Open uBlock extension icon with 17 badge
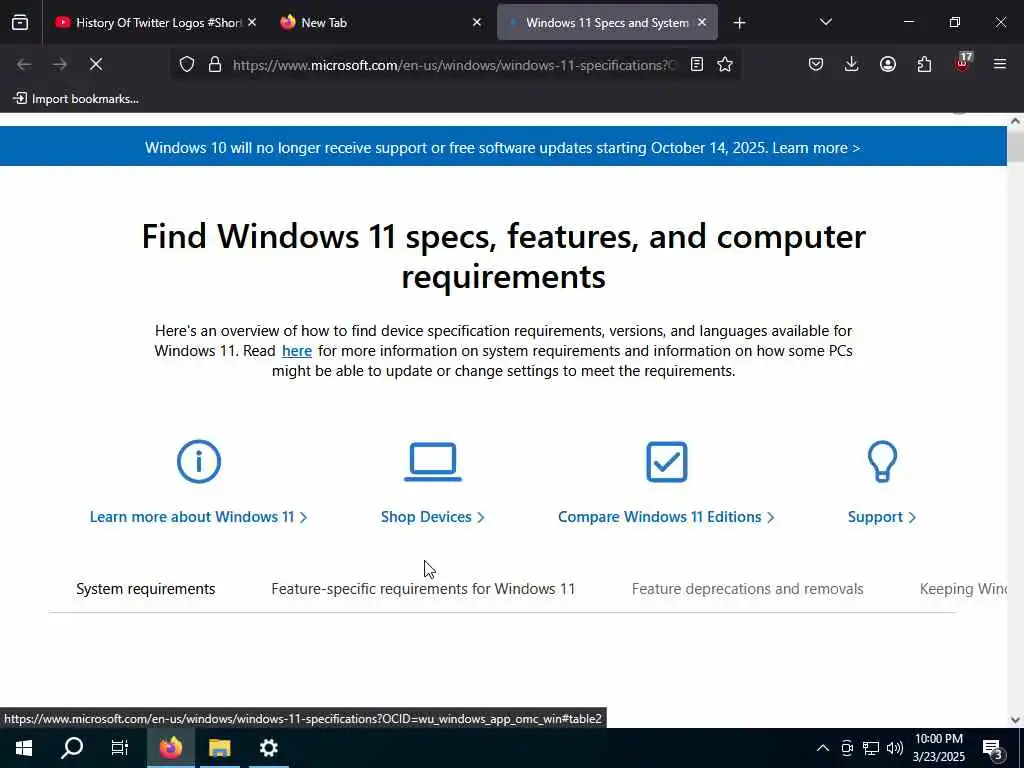 click(x=962, y=63)
